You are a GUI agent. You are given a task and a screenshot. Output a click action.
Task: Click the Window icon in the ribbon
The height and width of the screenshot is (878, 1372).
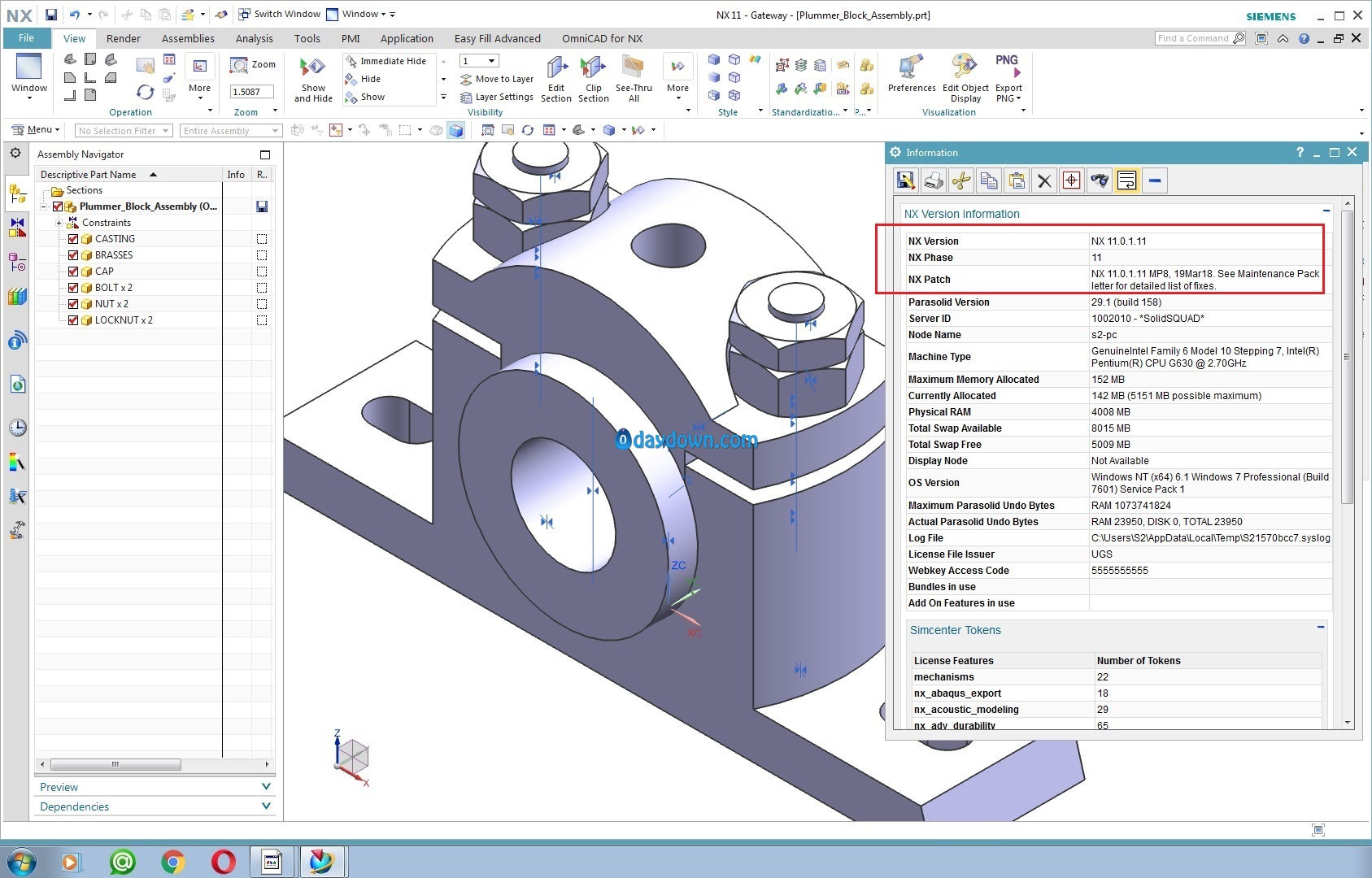coord(28,67)
